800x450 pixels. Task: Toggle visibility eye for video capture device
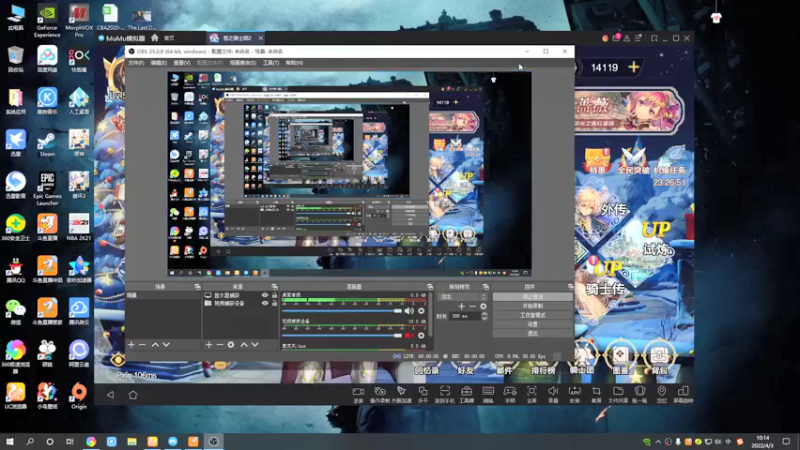(265, 303)
